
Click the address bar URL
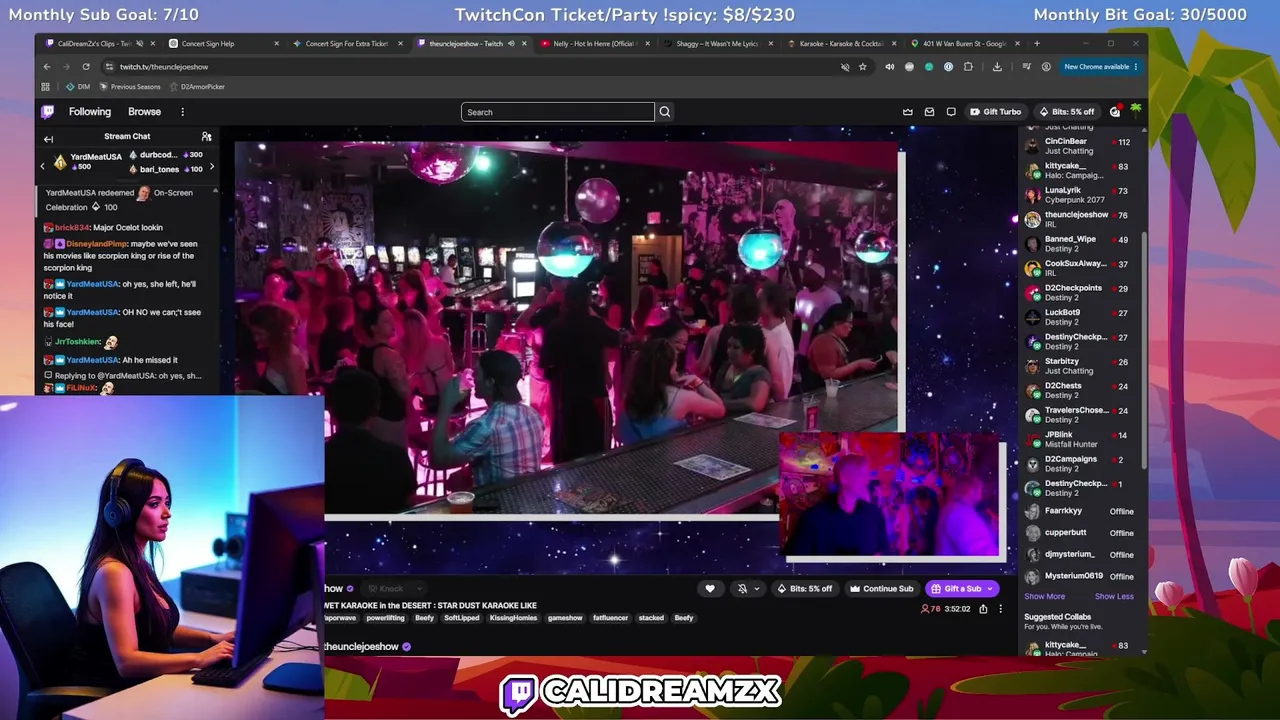tap(164, 67)
